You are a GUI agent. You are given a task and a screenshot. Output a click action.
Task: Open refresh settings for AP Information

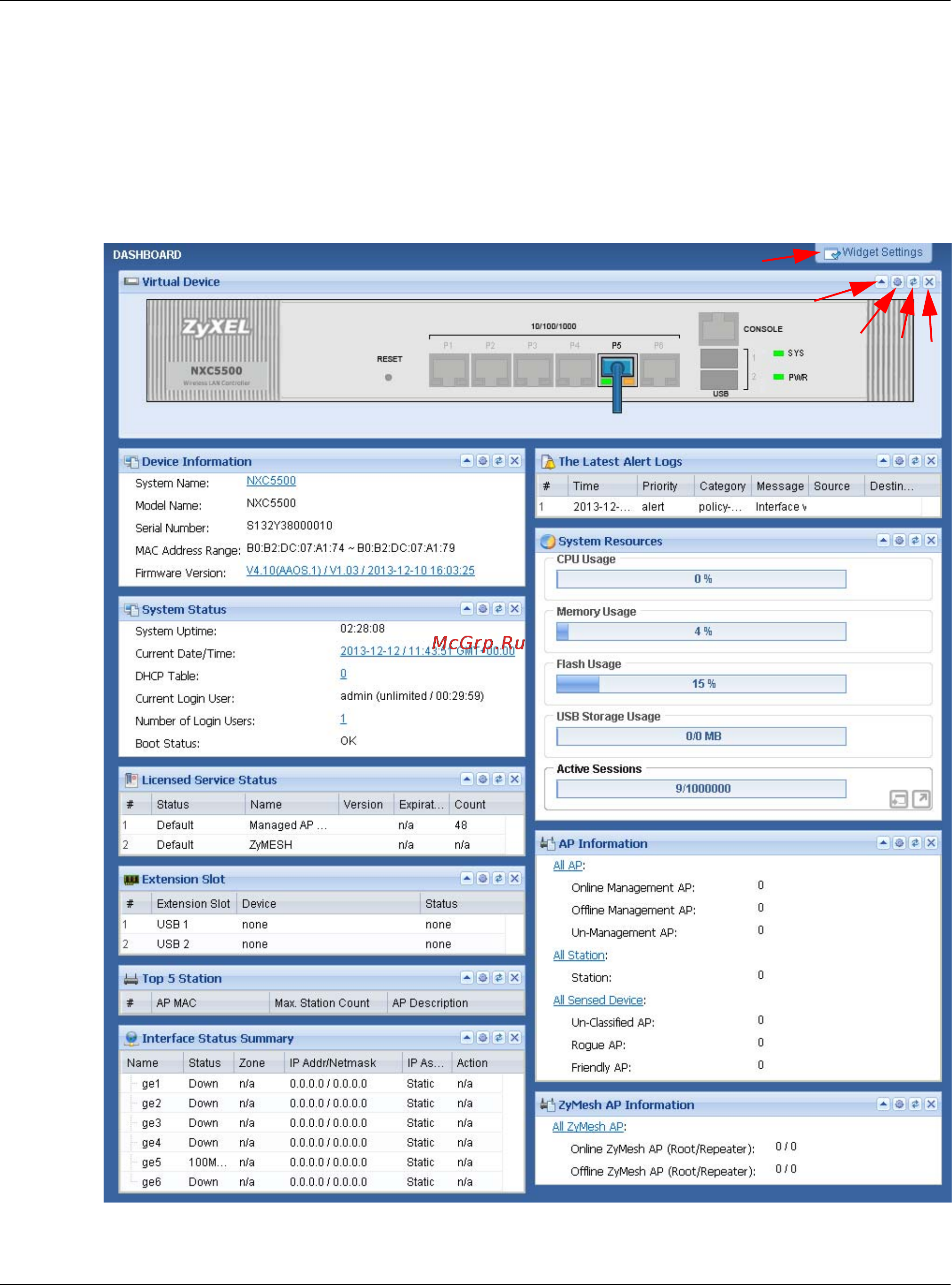900,843
